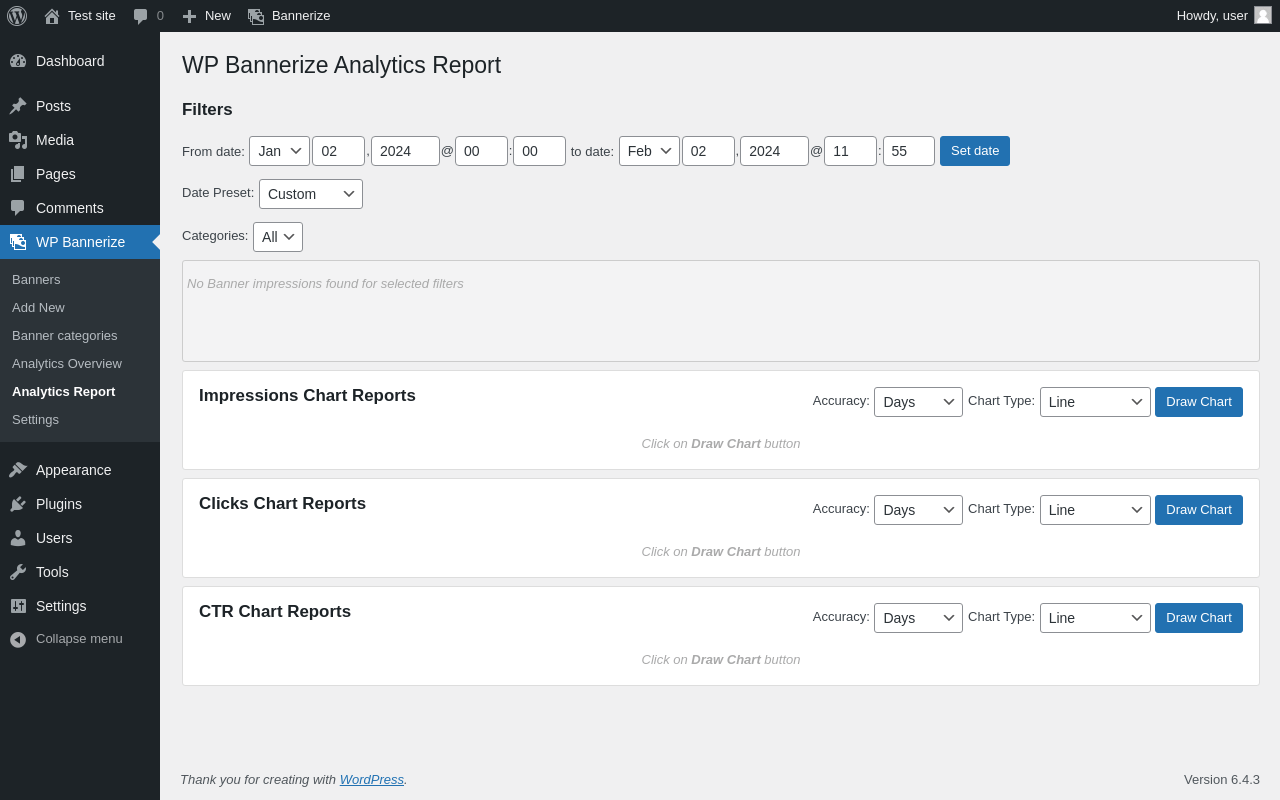
Task: Select Chart Type for CTR Chart Reports
Action: pyautogui.click(x=1095, y=618)
